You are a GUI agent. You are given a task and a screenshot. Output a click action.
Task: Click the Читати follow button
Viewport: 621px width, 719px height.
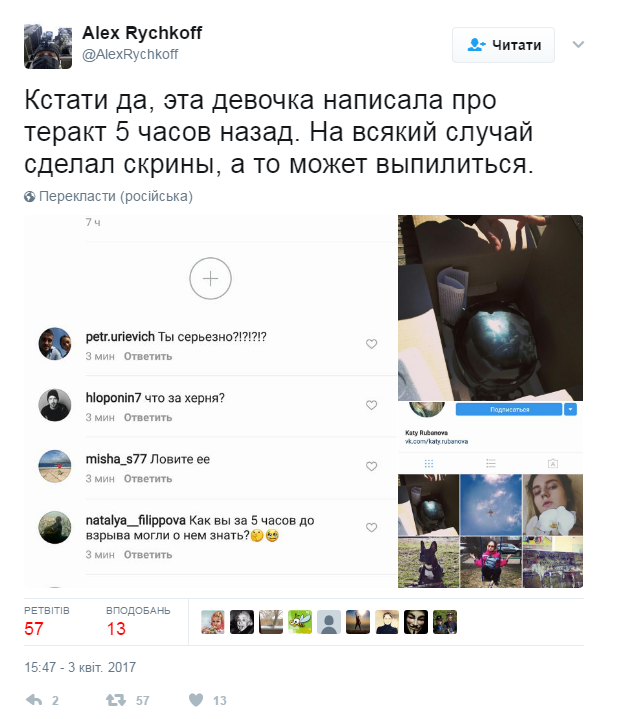[x=503, y=45]
